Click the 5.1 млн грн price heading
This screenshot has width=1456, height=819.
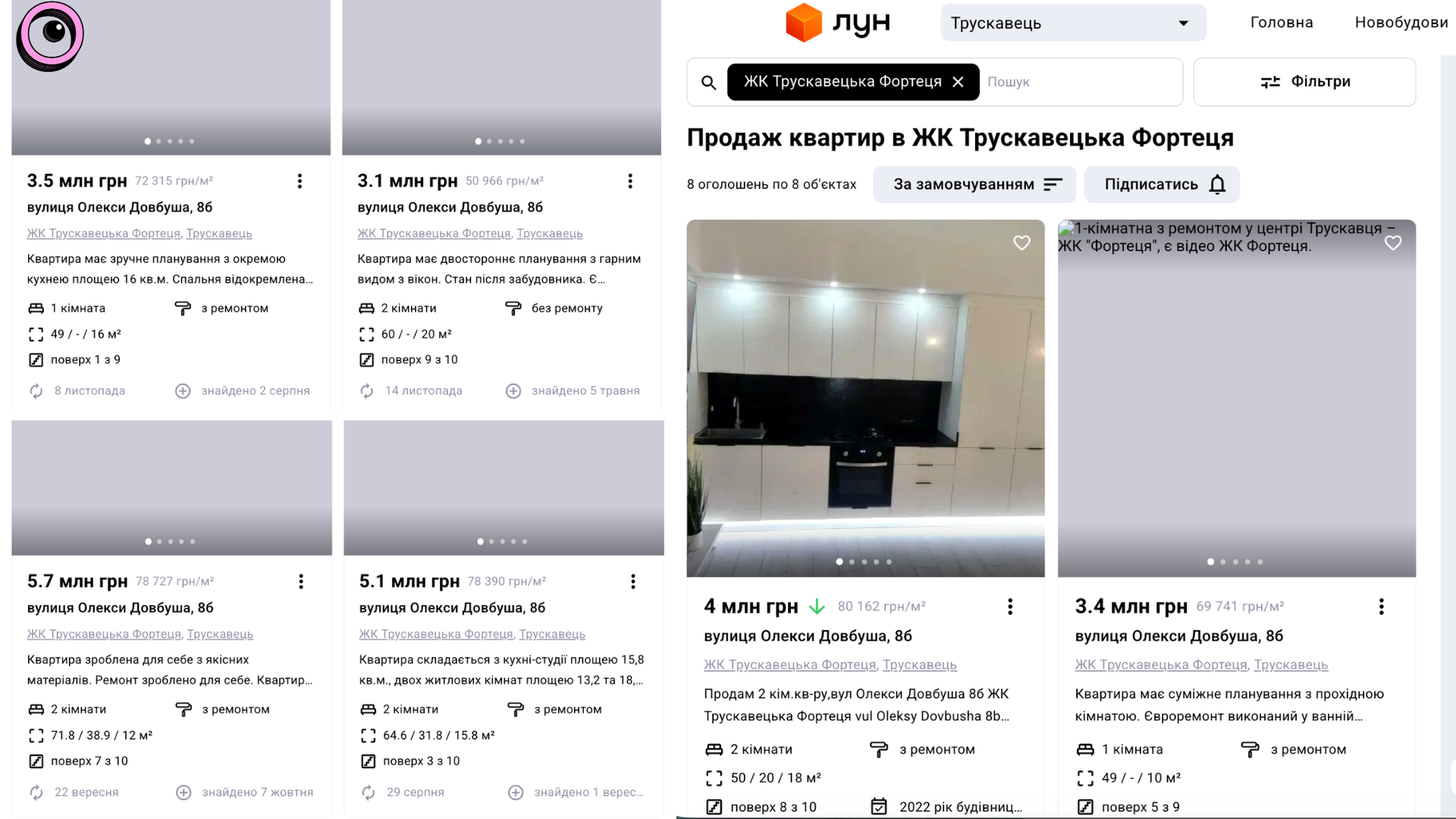point(409,582)
